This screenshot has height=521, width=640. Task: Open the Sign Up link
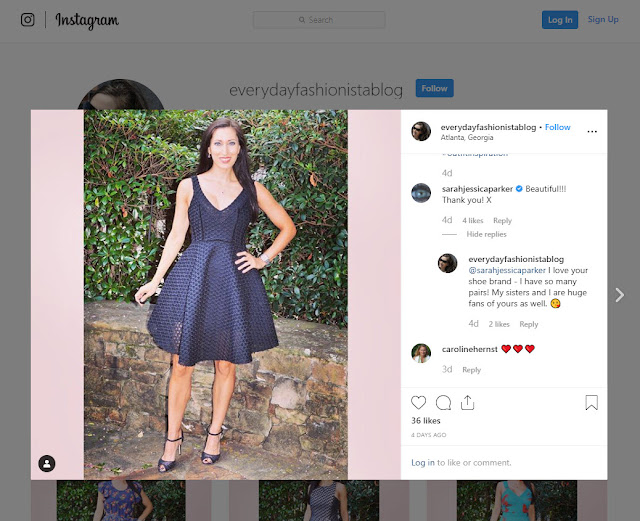pyautogui.click(x=603, y=19)
